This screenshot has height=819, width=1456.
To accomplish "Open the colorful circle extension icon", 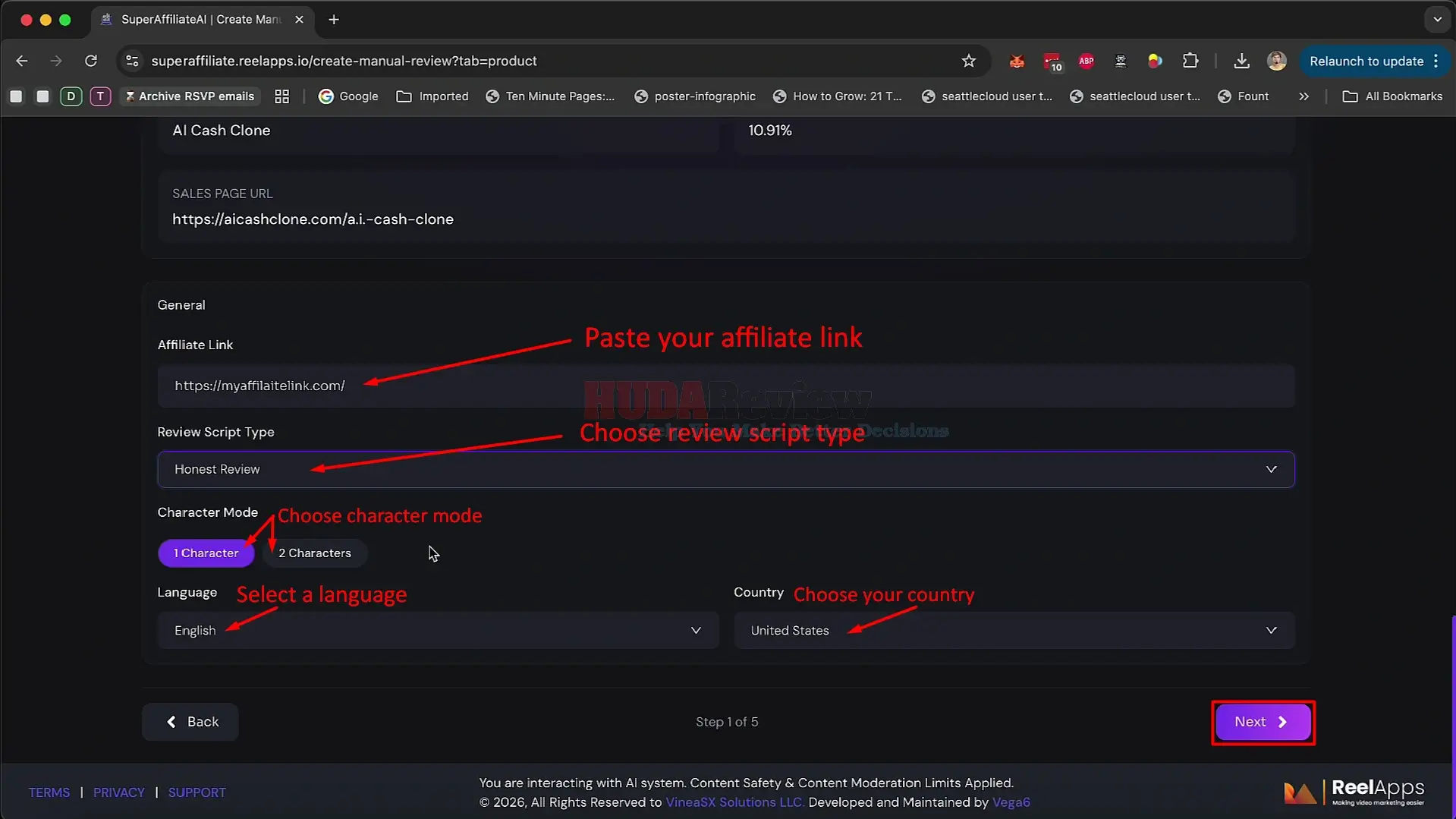I will coord(1155,61).
